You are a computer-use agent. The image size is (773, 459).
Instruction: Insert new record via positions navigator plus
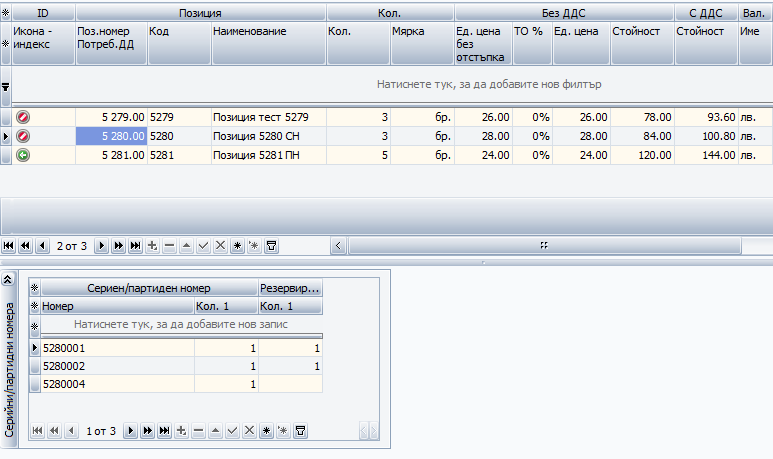[x=152, y=246]
